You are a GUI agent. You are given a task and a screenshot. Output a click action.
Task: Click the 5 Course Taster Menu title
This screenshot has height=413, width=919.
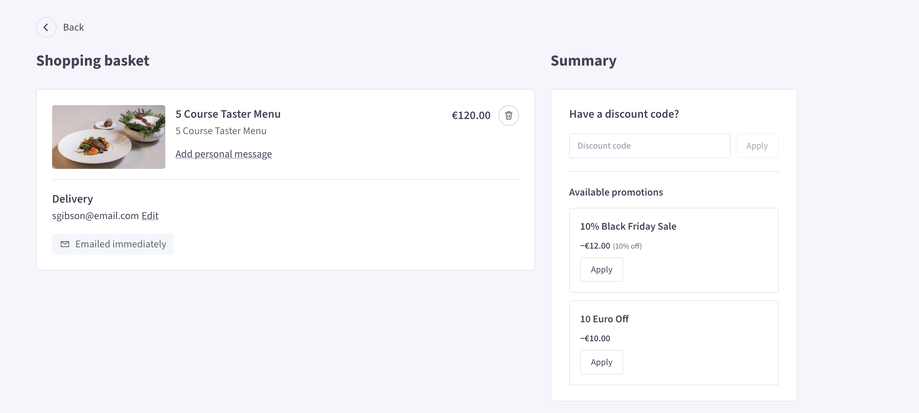click(x=228, y=114)
